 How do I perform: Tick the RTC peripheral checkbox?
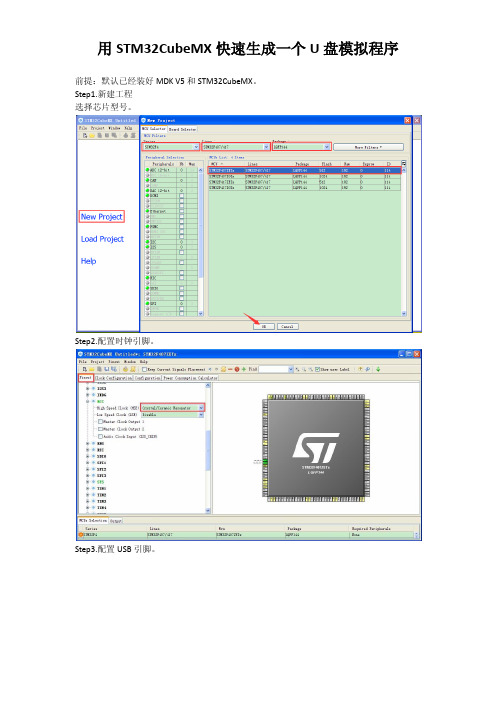182,278
